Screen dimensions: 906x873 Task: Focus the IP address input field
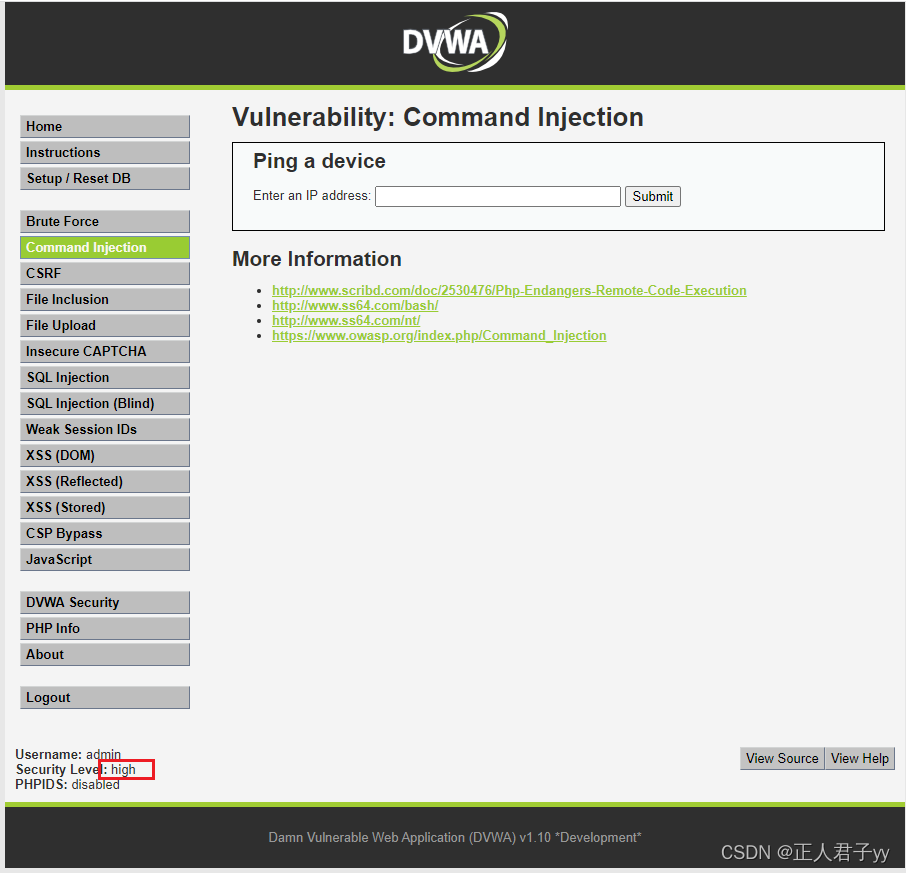pyautogui.click(x=497, y=196)
